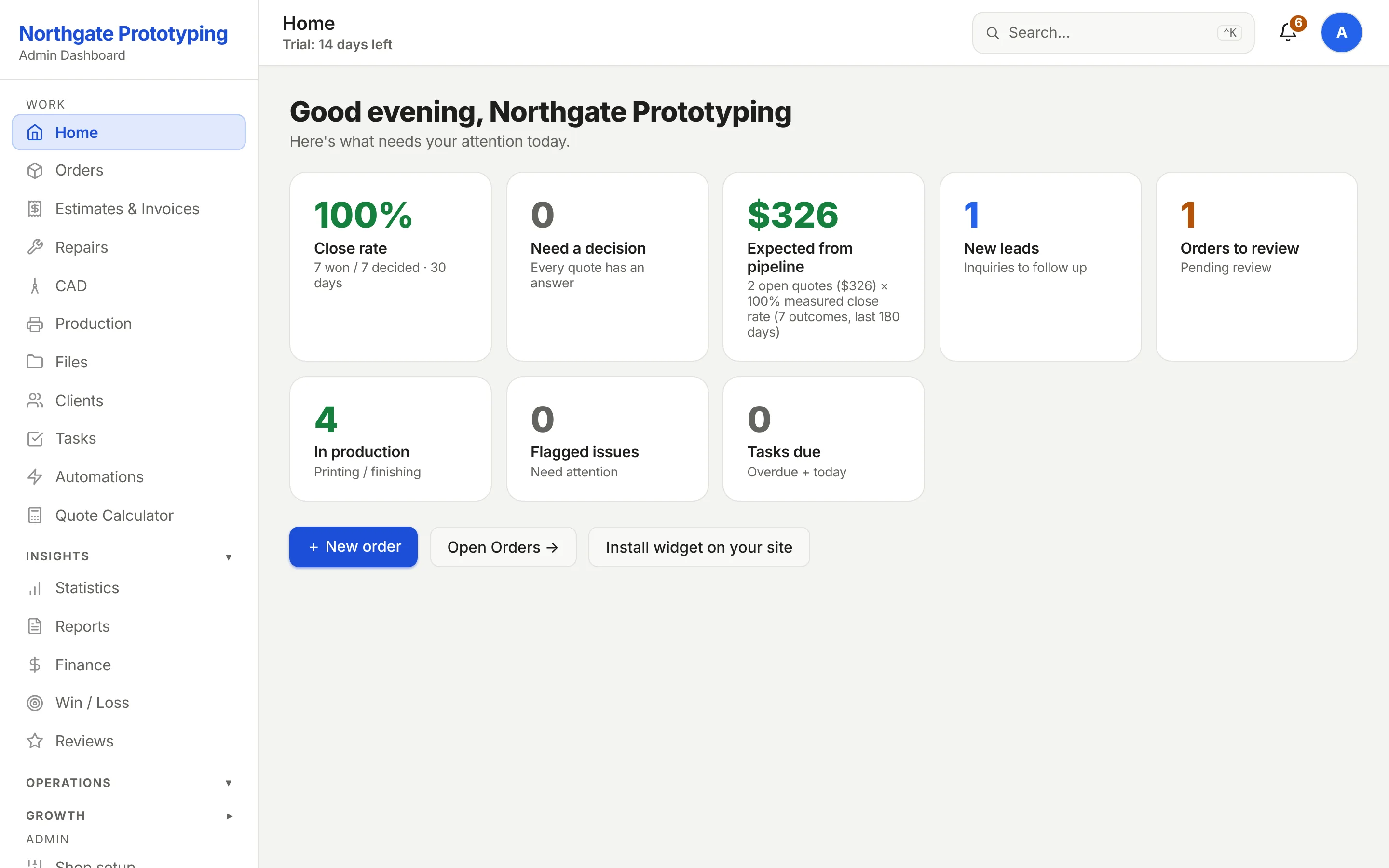
Task: Collapse the Insights section arrow
Action: [229, 557]
